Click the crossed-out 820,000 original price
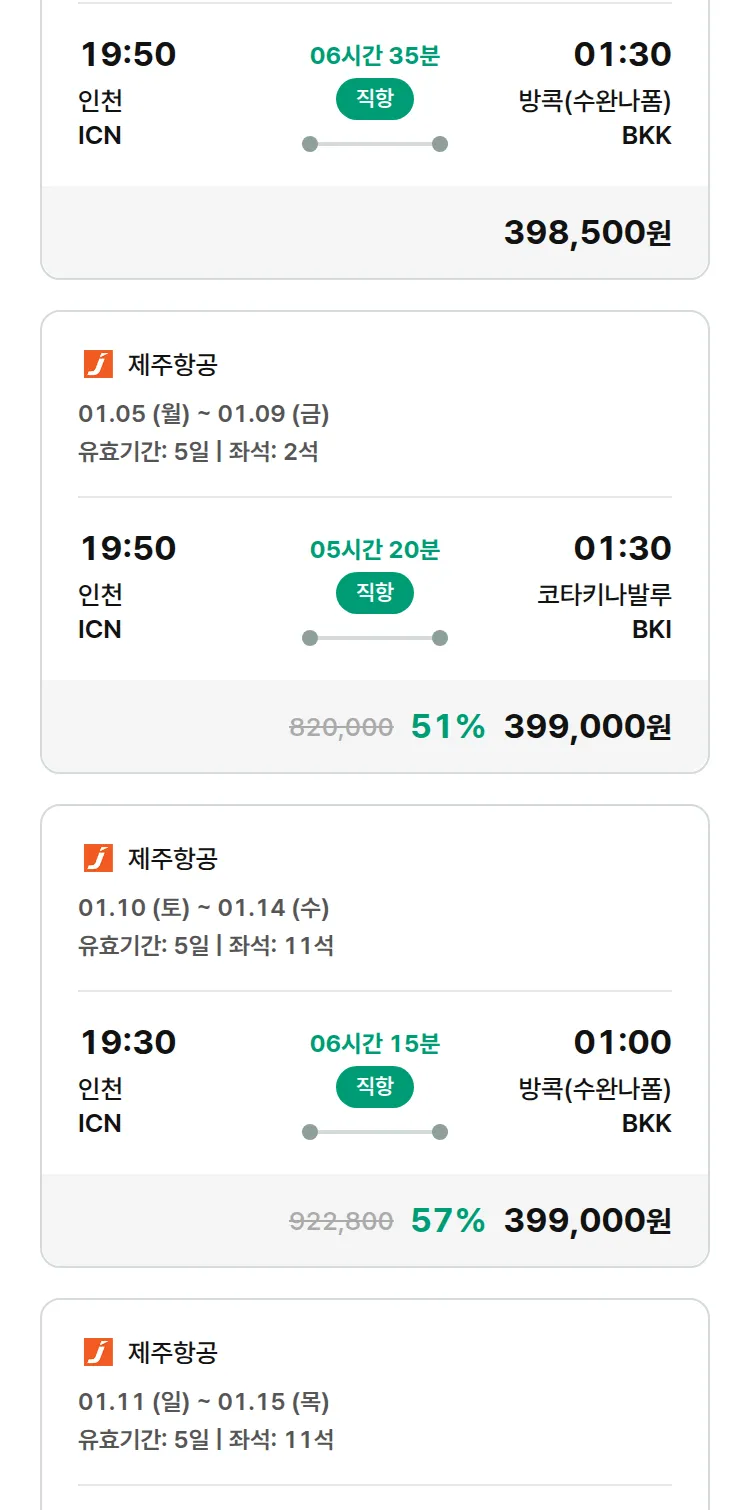 pos(341,728)
